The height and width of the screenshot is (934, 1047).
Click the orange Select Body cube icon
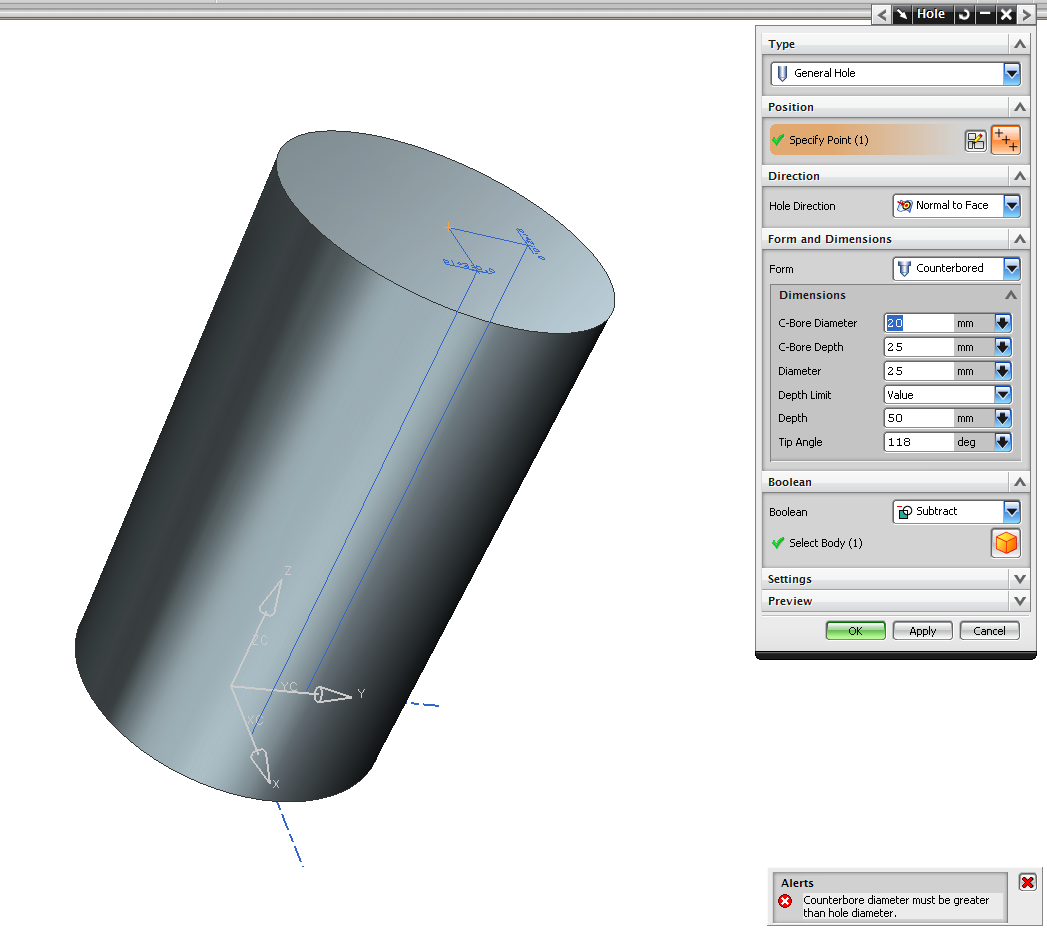[x=1006, y=543]
